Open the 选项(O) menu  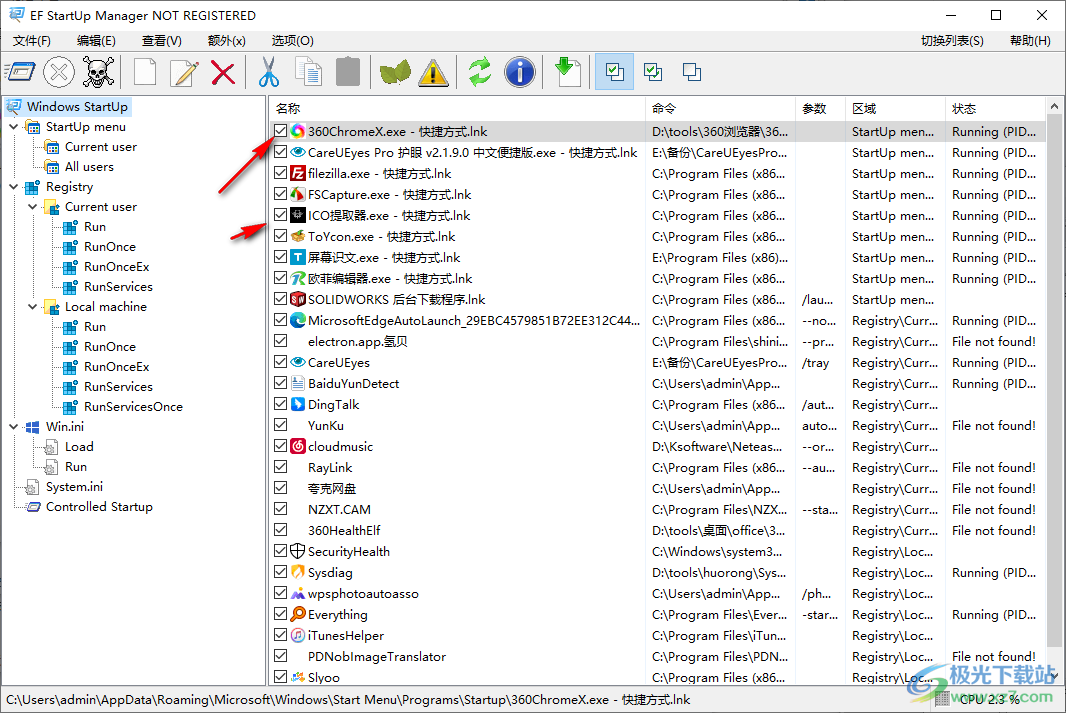pyautogui.click(x=292, y=41)
